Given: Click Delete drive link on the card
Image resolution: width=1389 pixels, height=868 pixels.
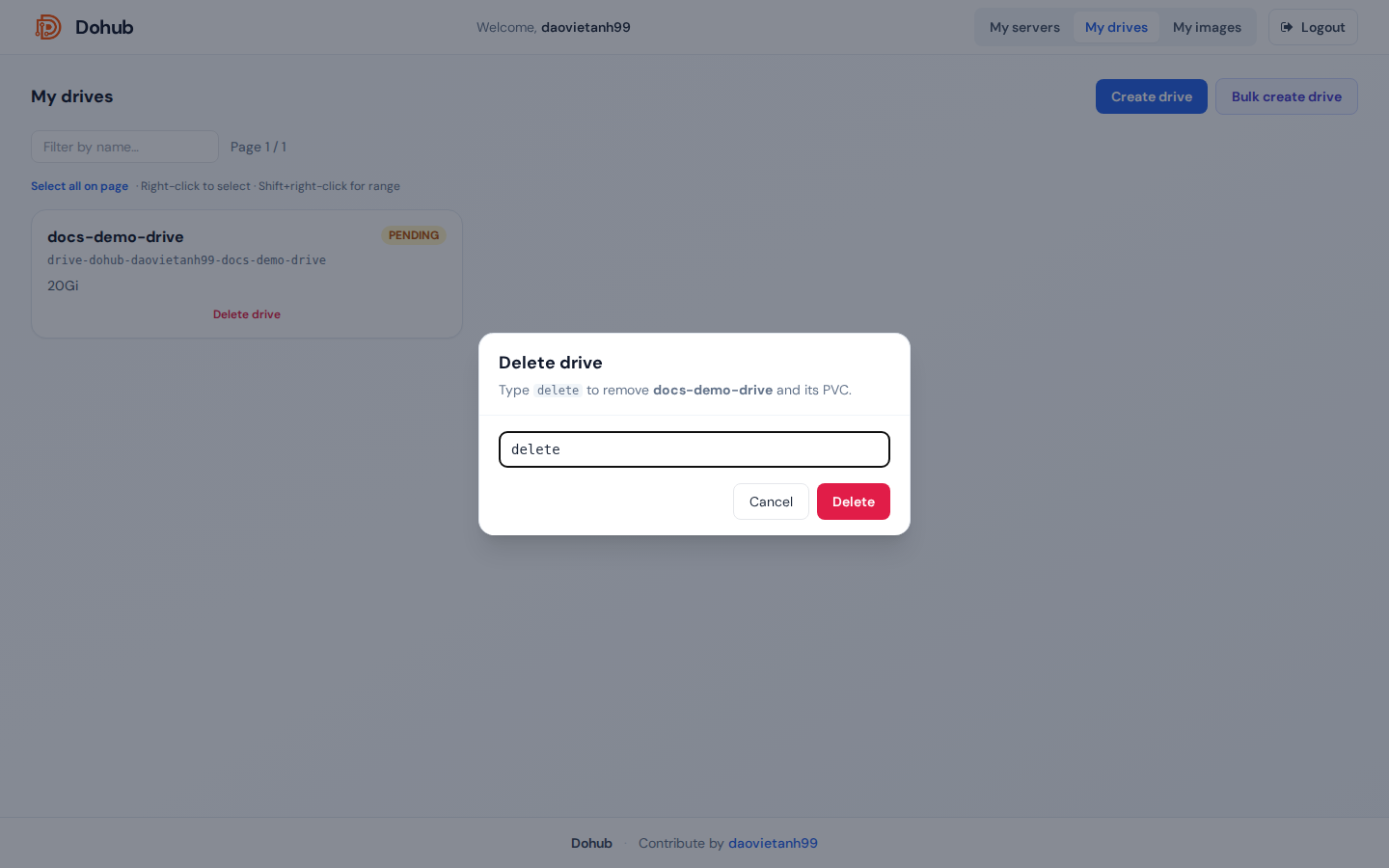Looking at the screenshot, I should point(247,314).
